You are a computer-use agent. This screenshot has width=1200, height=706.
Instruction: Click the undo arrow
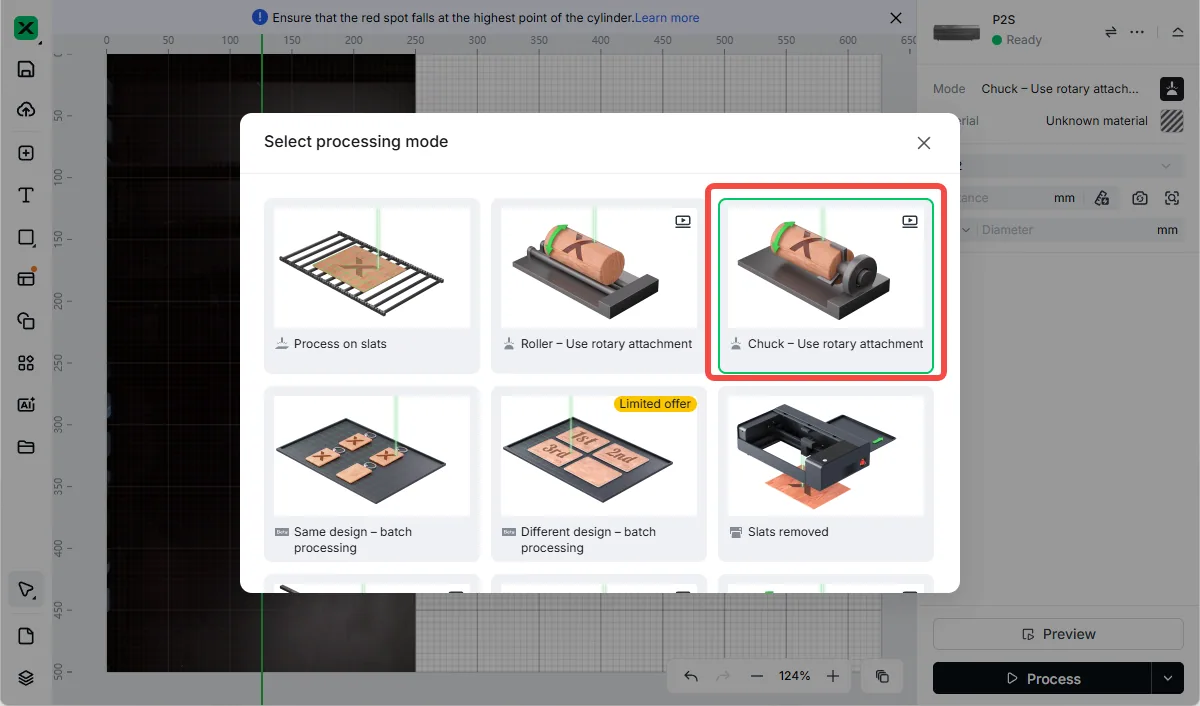point(691,676)
